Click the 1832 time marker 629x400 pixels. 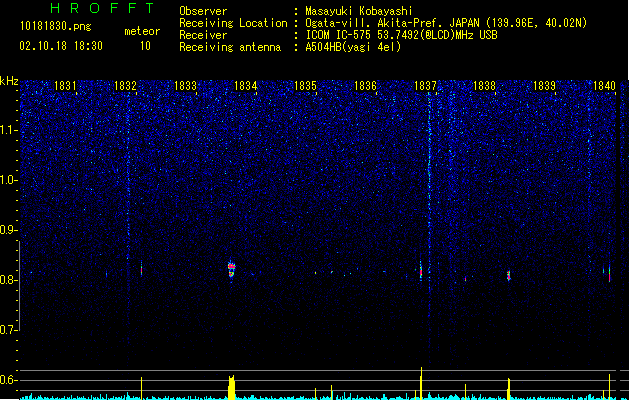click(125, 86)
